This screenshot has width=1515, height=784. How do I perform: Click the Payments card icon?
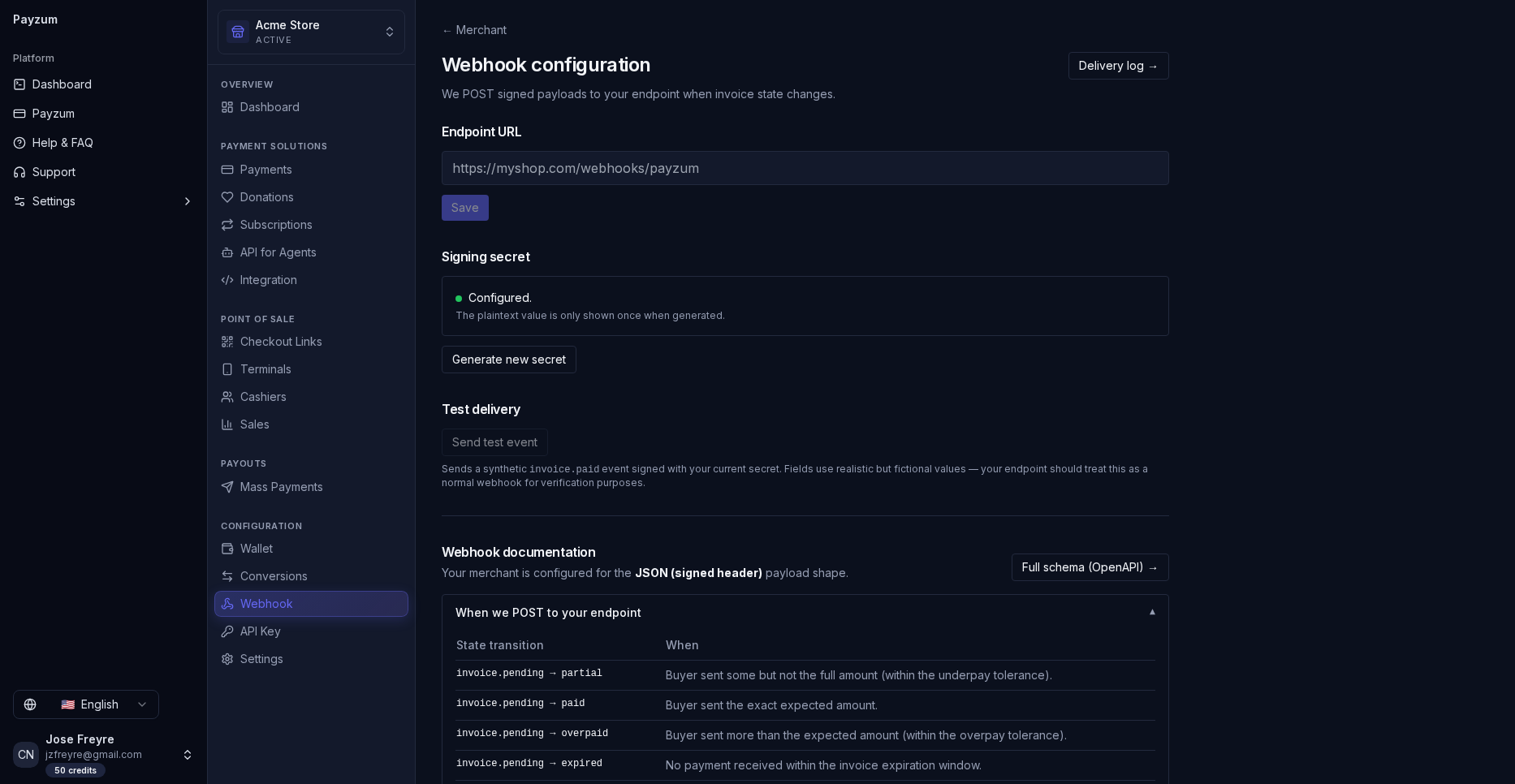(227, 170)
